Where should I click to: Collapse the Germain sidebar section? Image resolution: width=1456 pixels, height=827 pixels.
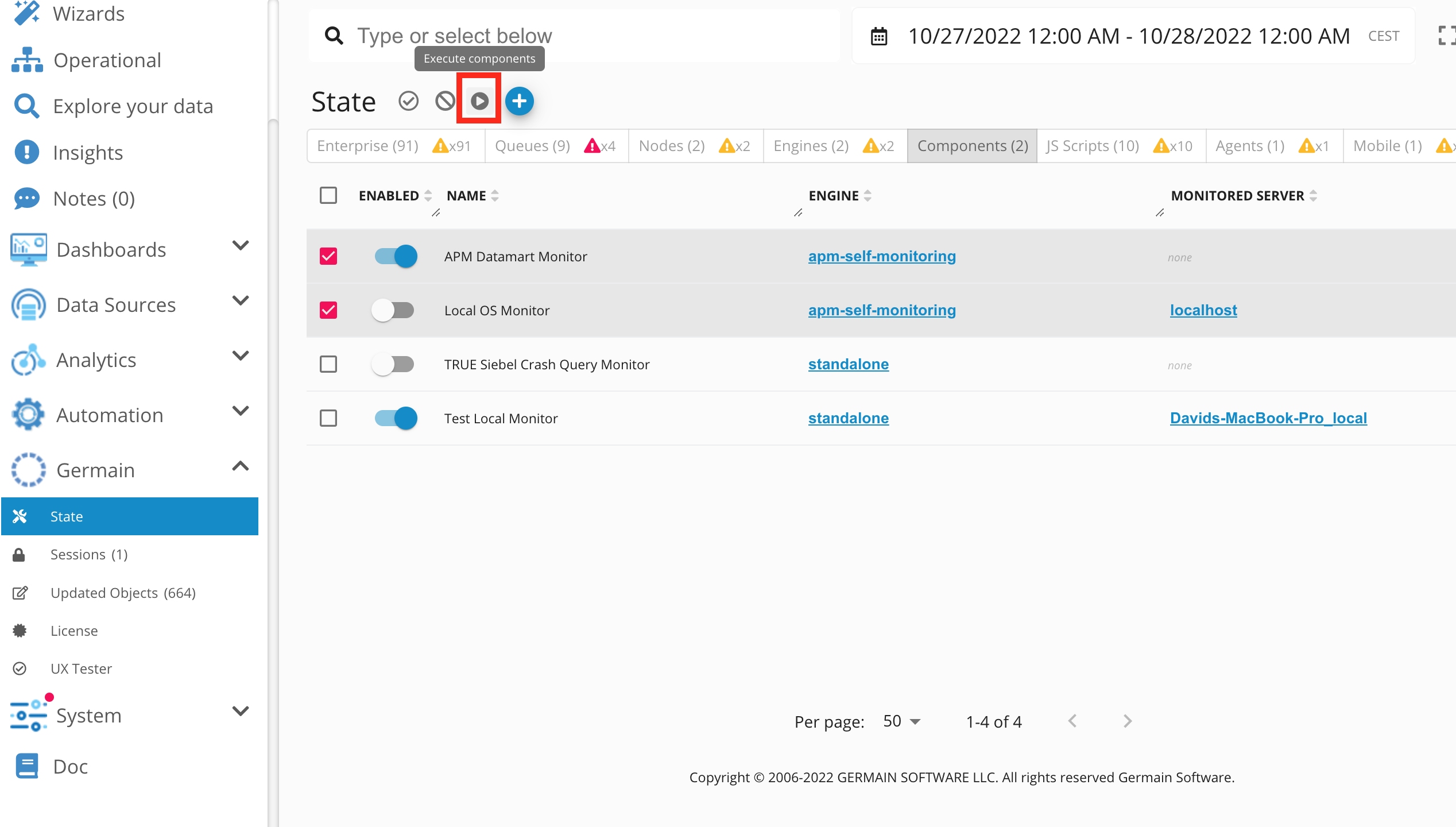click(239, 467)
